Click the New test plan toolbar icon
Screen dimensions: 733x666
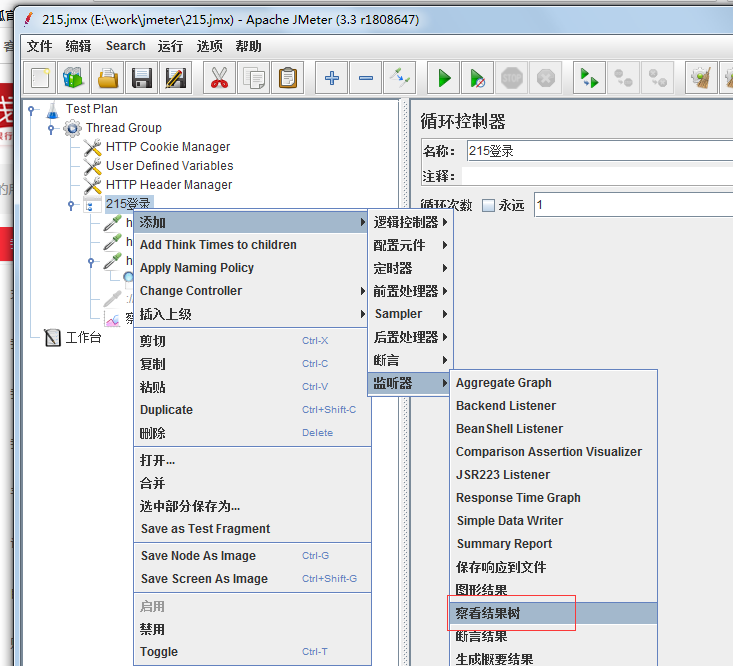point(40,78)
